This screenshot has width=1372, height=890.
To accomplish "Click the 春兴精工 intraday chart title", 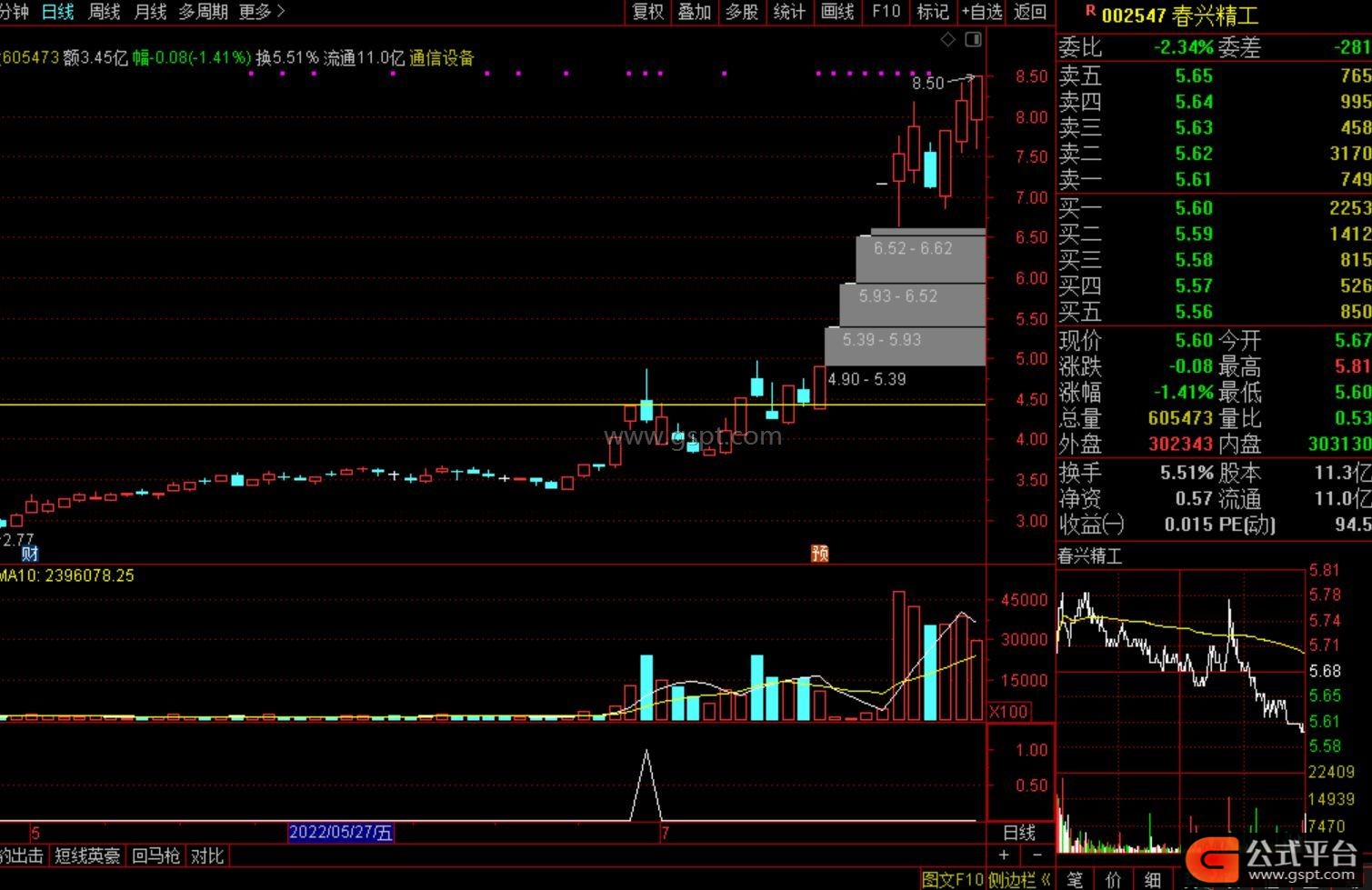I will click(x=1090, y=555).
